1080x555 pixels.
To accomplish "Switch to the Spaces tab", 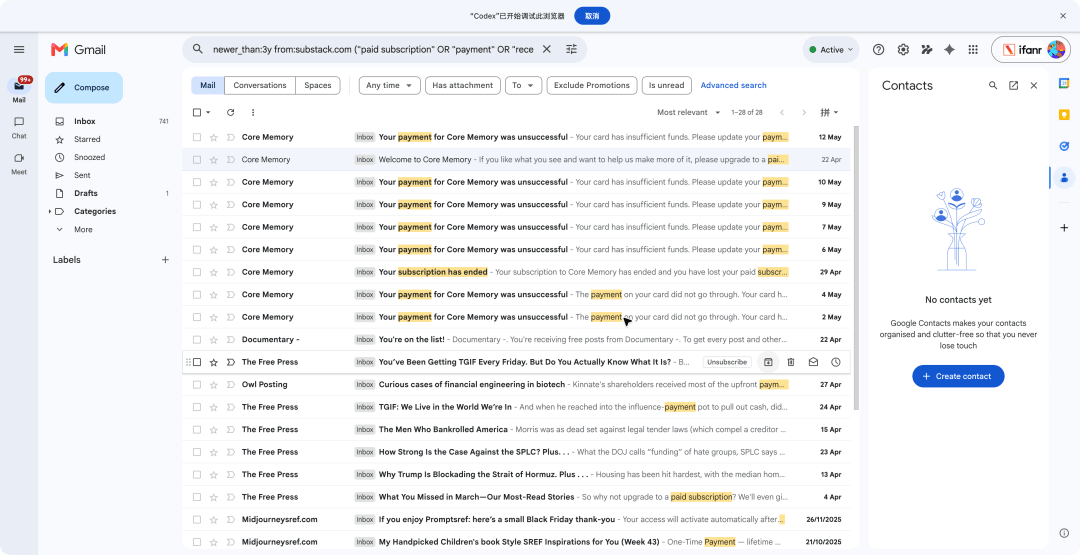I will (318, 85).
